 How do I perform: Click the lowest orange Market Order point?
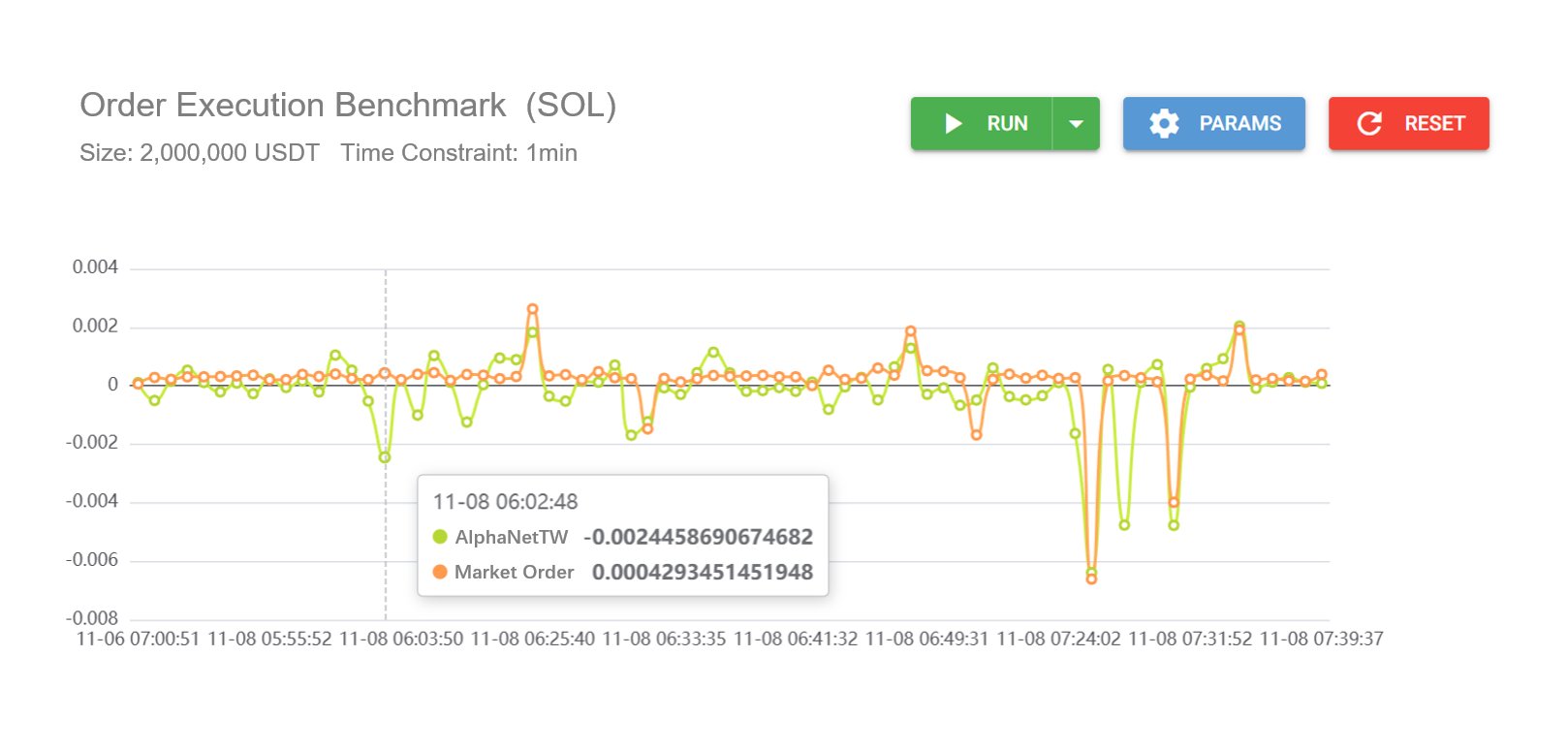(1091, 579)
